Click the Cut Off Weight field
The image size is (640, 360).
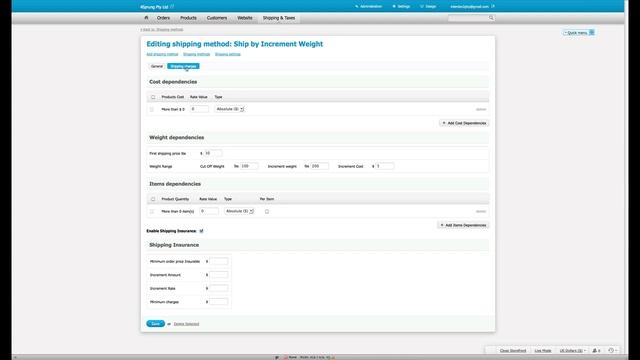249,166
